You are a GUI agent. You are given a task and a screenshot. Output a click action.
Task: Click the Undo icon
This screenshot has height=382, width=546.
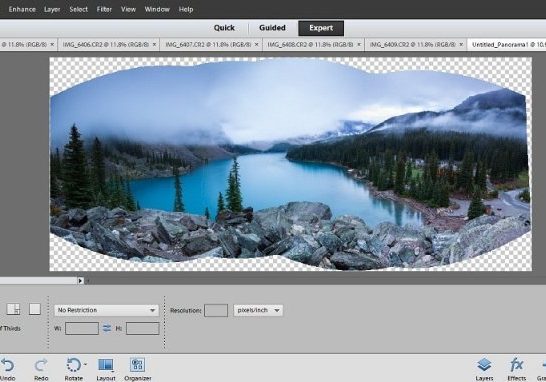(7, 365)
